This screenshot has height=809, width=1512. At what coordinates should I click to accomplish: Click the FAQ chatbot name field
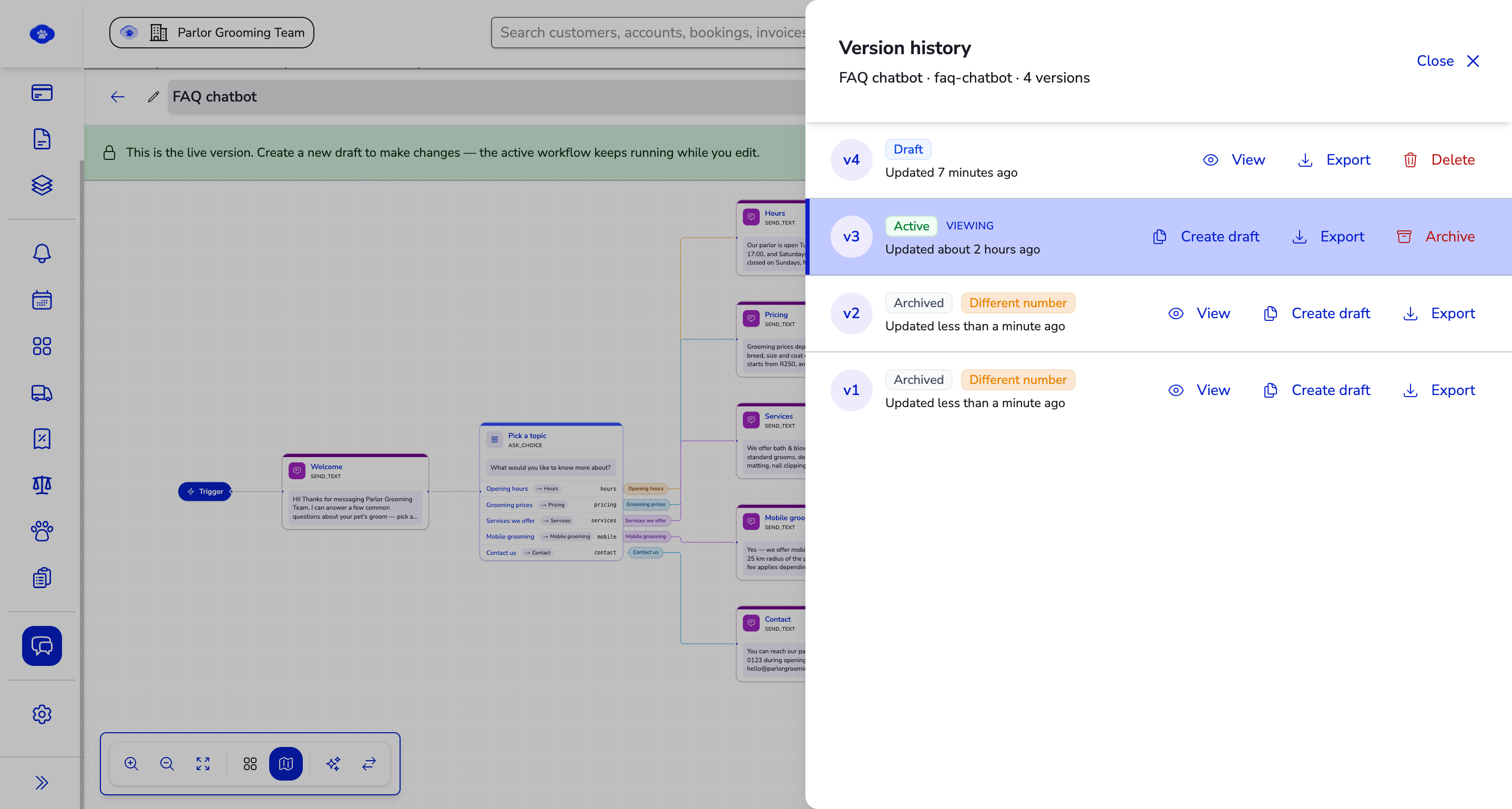487,97
